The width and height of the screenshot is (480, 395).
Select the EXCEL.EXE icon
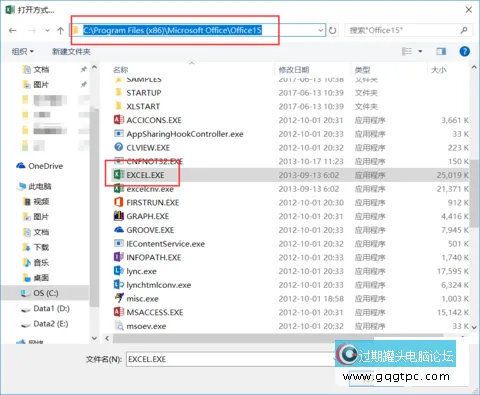coord(119,174)
